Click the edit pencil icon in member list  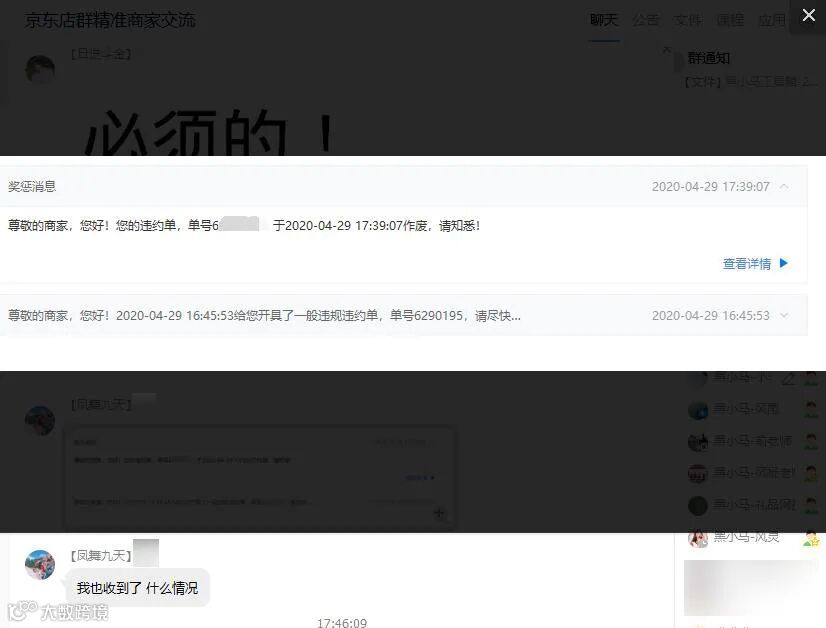[x=788, y=378]
